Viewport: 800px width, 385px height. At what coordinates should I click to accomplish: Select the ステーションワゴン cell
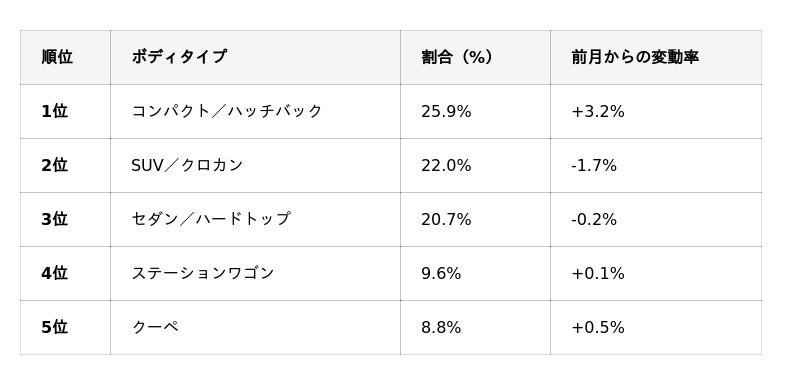click(255, 273)
